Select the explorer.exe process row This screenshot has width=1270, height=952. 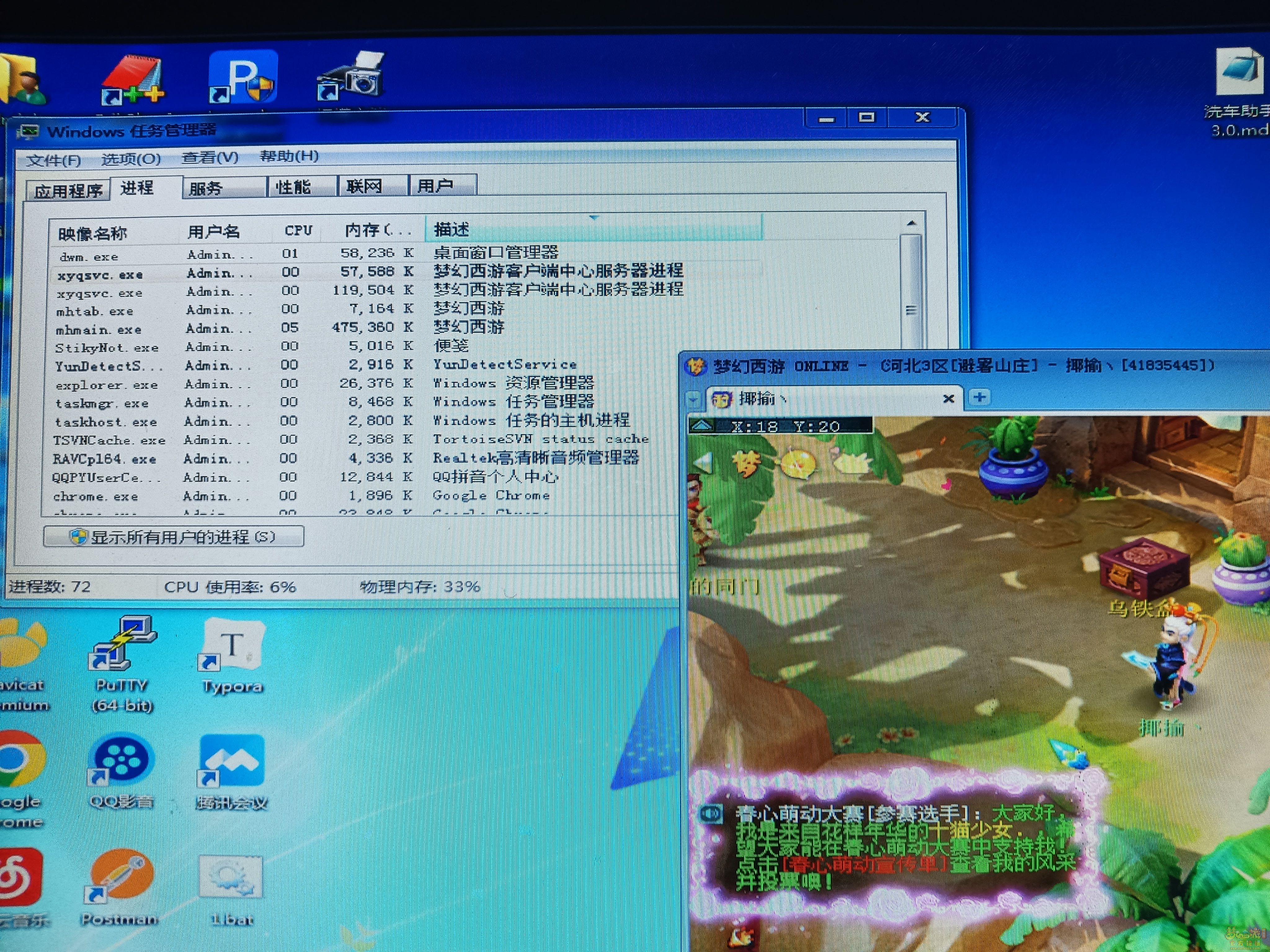click(367, 384)
